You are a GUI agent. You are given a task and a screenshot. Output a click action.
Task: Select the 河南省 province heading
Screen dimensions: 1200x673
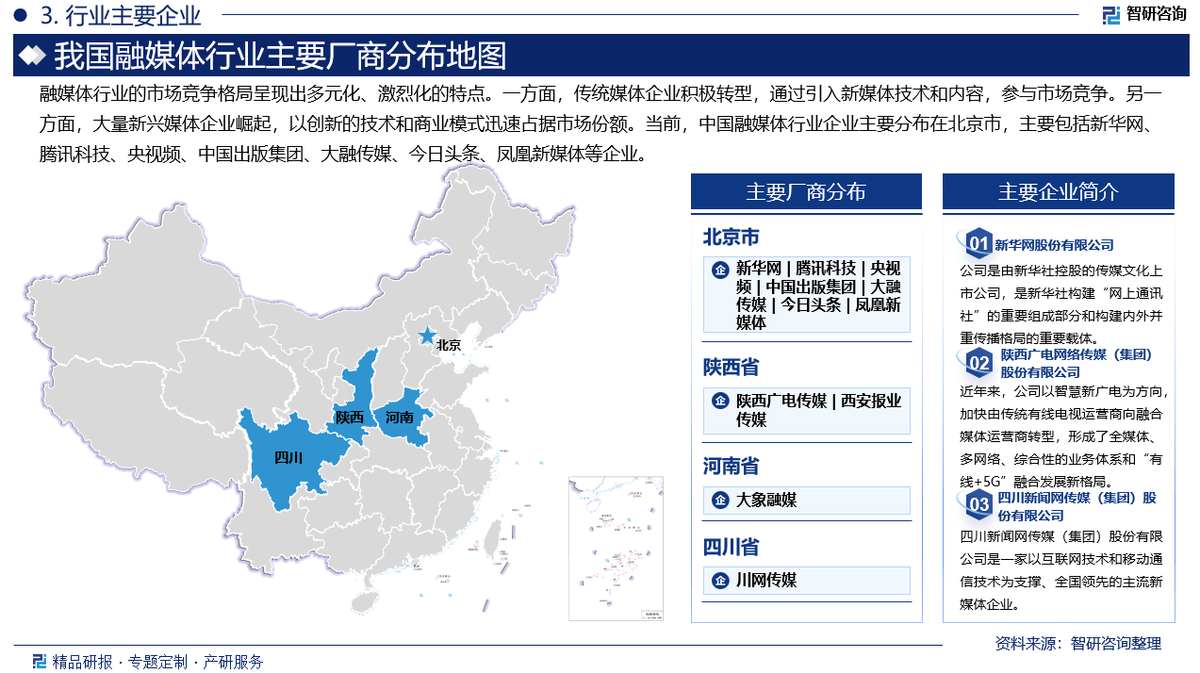click(730, 466)
